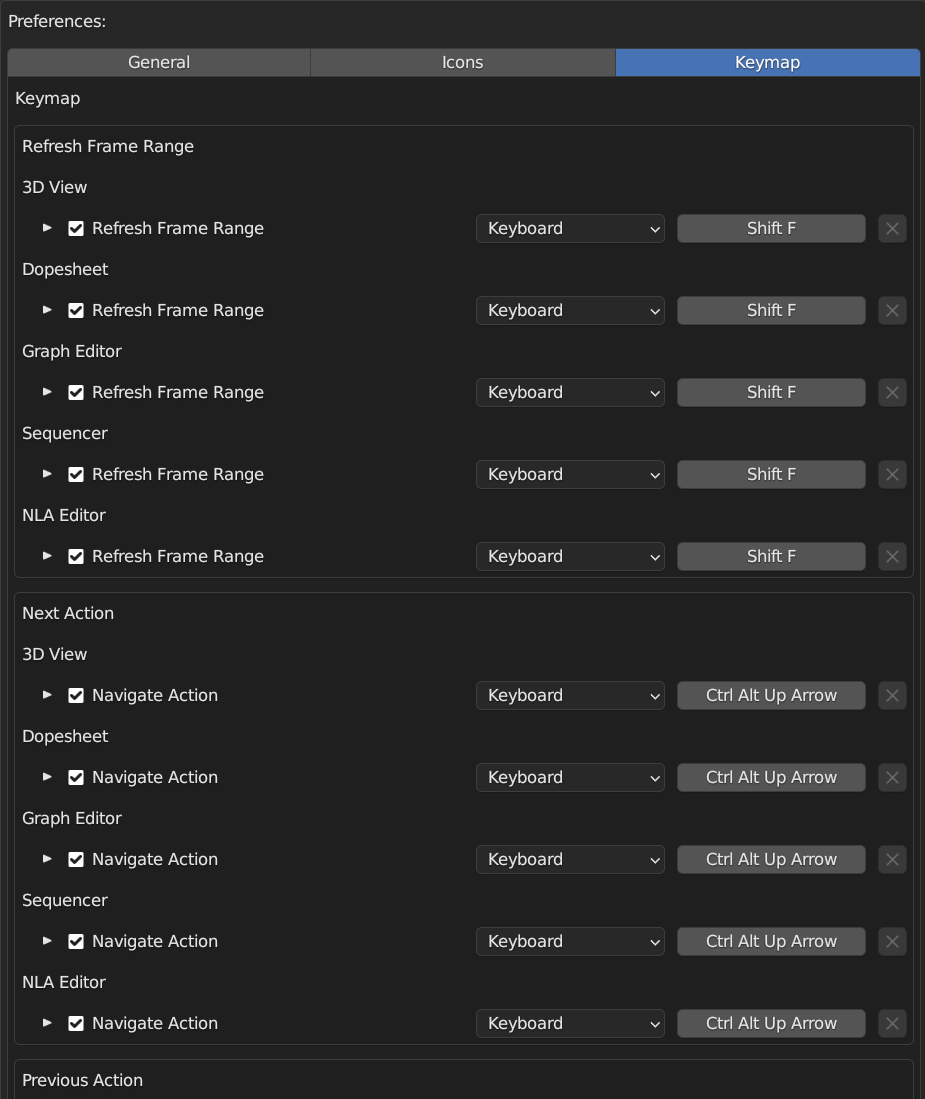Remove Graph Editor Refresh Frame Range keymap item

pyautogui.click(x=892, y=393)
